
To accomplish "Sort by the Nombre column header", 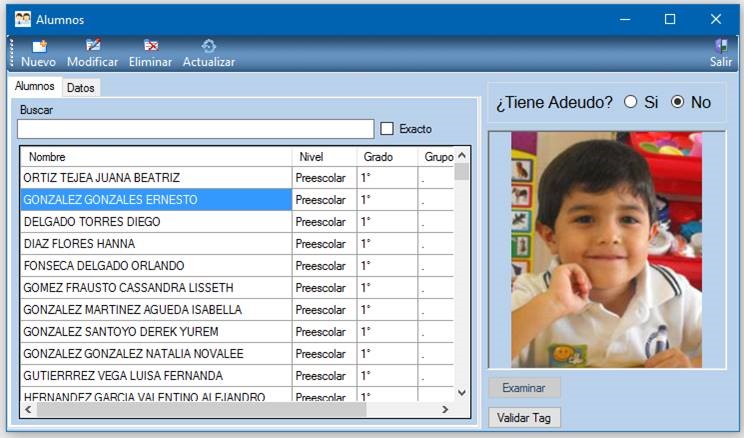I will click(155, 157).
